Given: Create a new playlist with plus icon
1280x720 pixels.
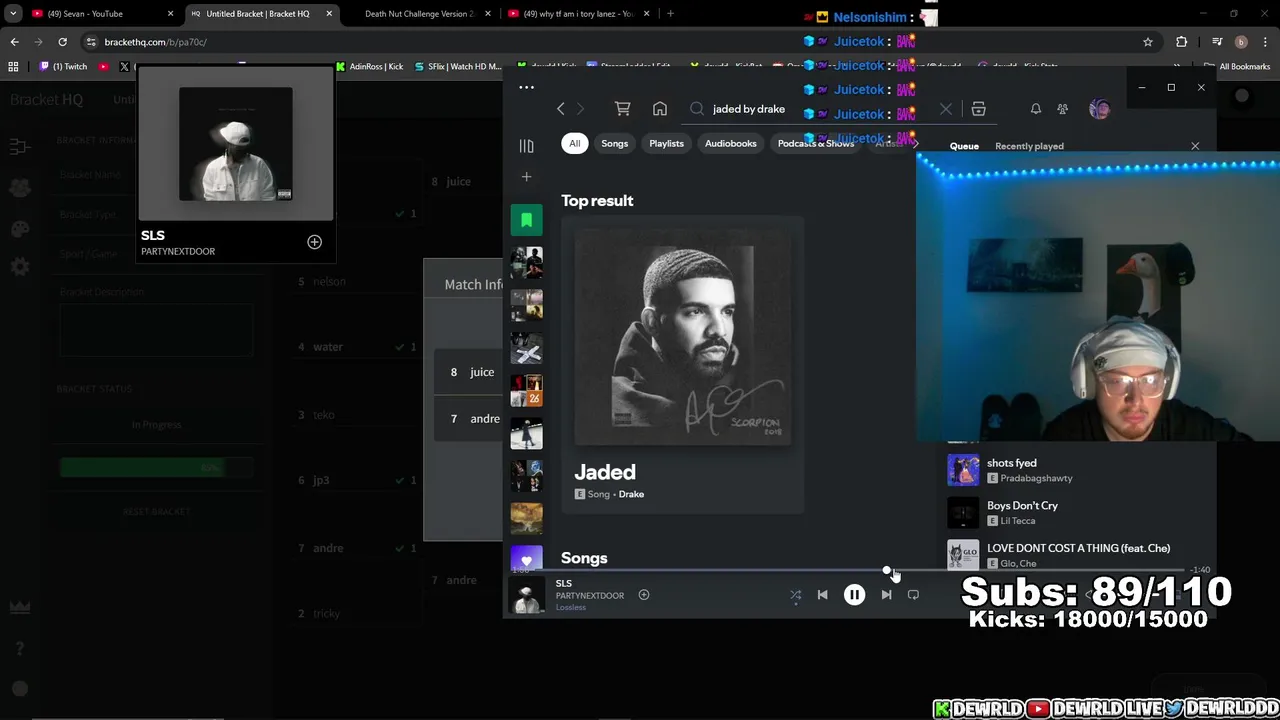Looking at the screenshot, I should 526,177.
